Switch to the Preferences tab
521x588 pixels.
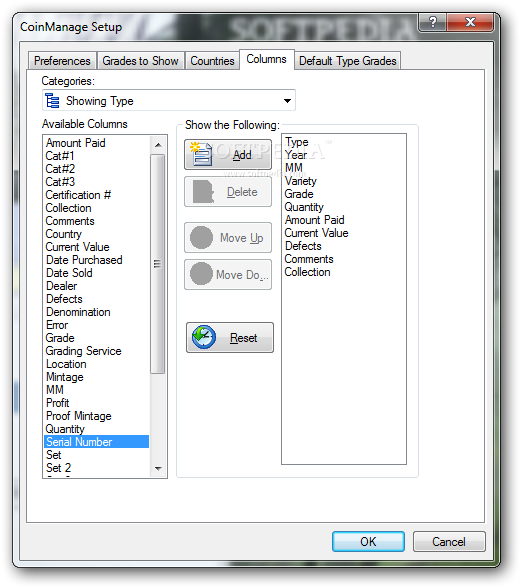pos(62,61)
